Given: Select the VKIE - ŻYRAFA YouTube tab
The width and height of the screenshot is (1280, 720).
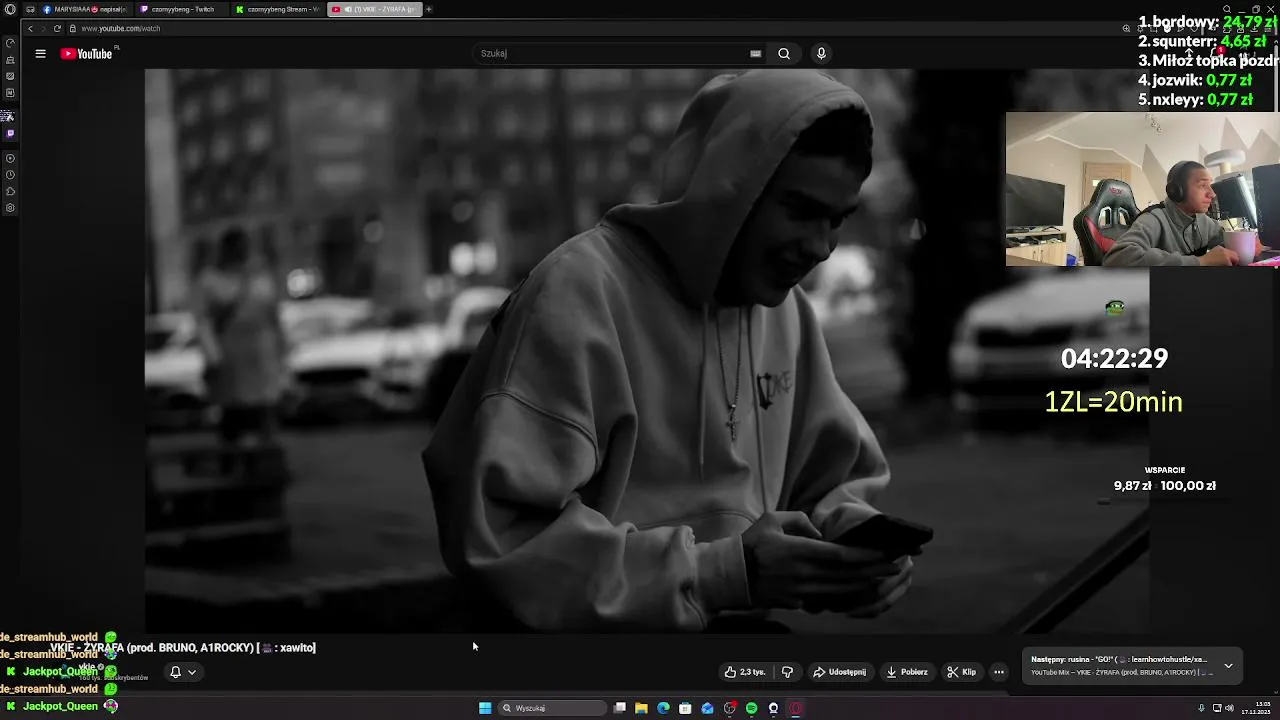Looking at the screenshot, I should coord(374,9).
